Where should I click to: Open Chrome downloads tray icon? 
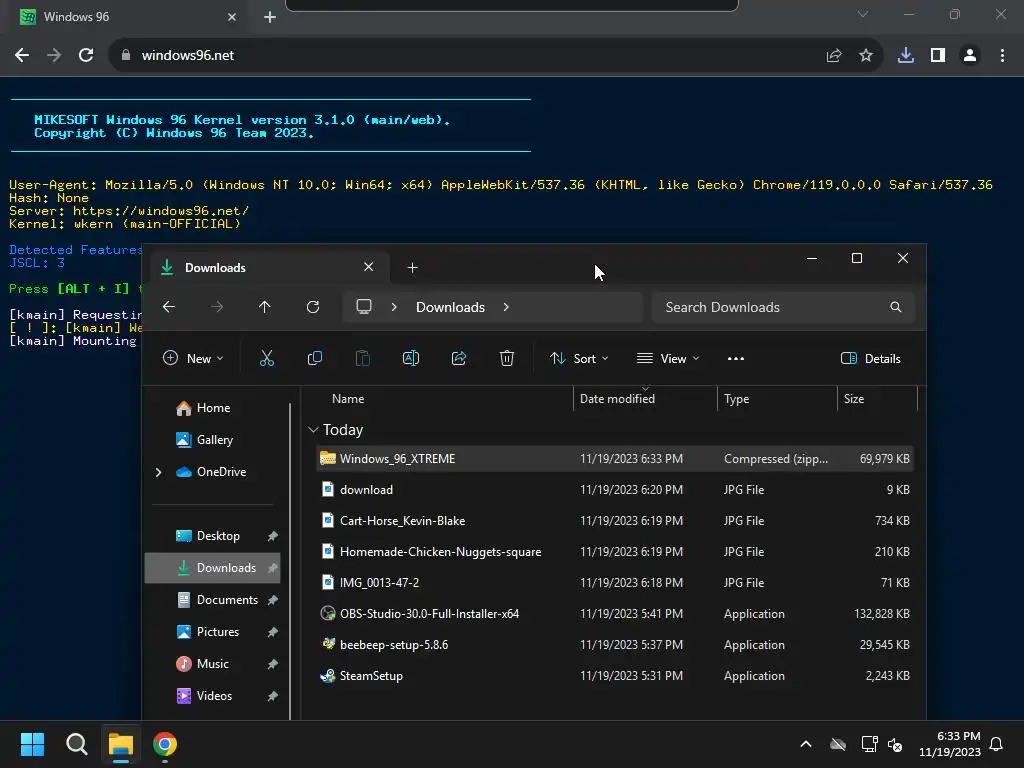pos(906,56)
